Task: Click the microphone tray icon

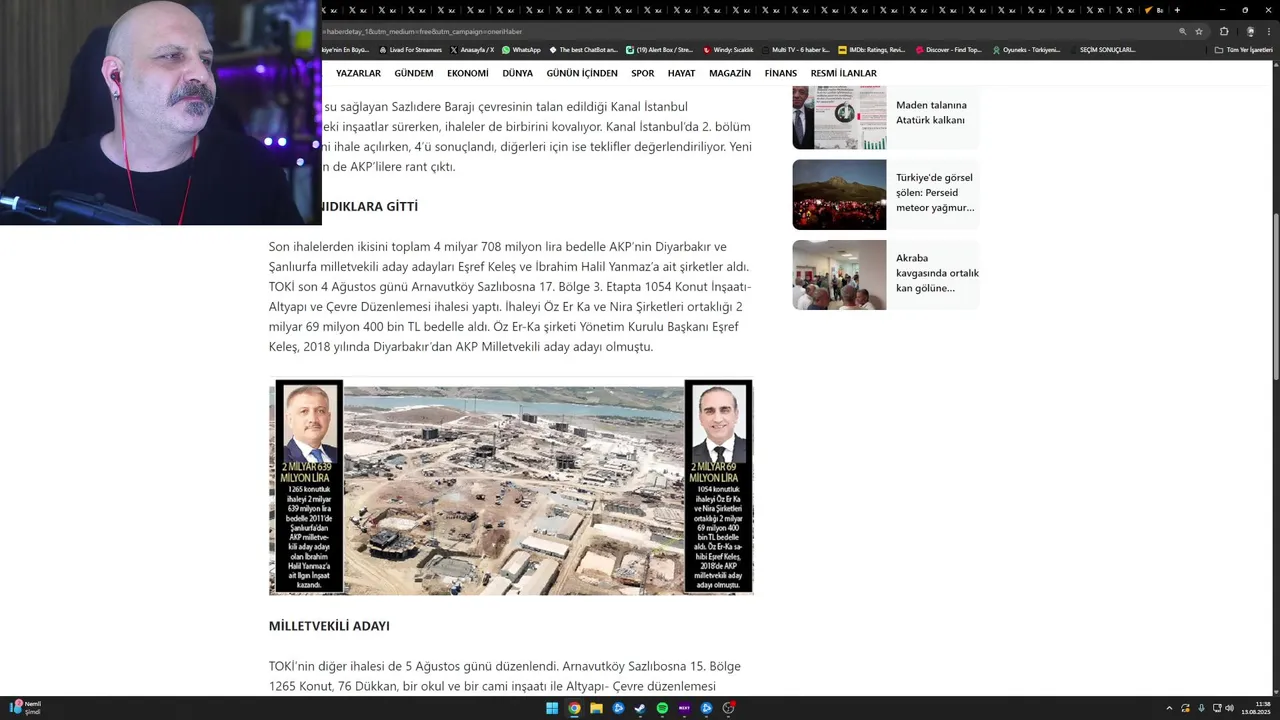Action: 1201,708
